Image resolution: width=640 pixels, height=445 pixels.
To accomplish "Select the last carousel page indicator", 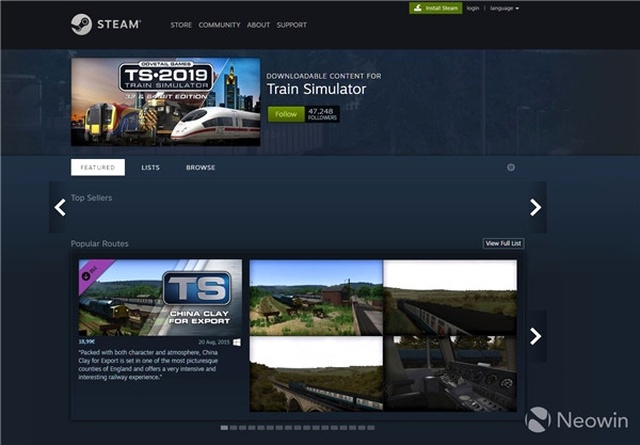I will point(371,428).
